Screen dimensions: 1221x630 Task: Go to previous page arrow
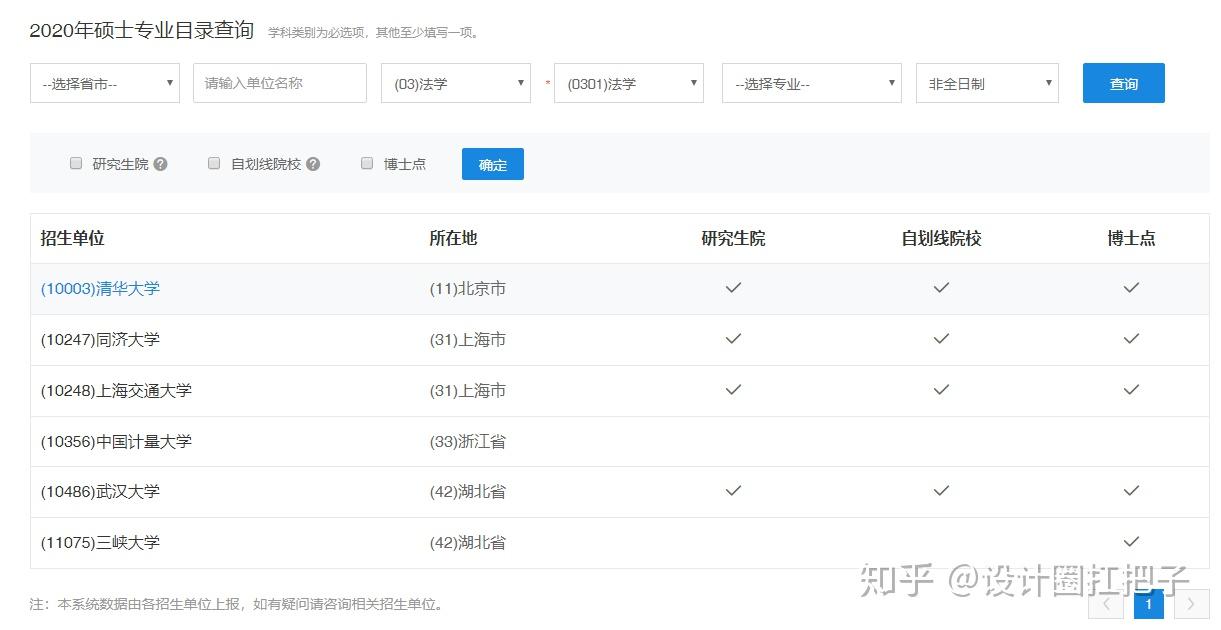click(1106, 603)
